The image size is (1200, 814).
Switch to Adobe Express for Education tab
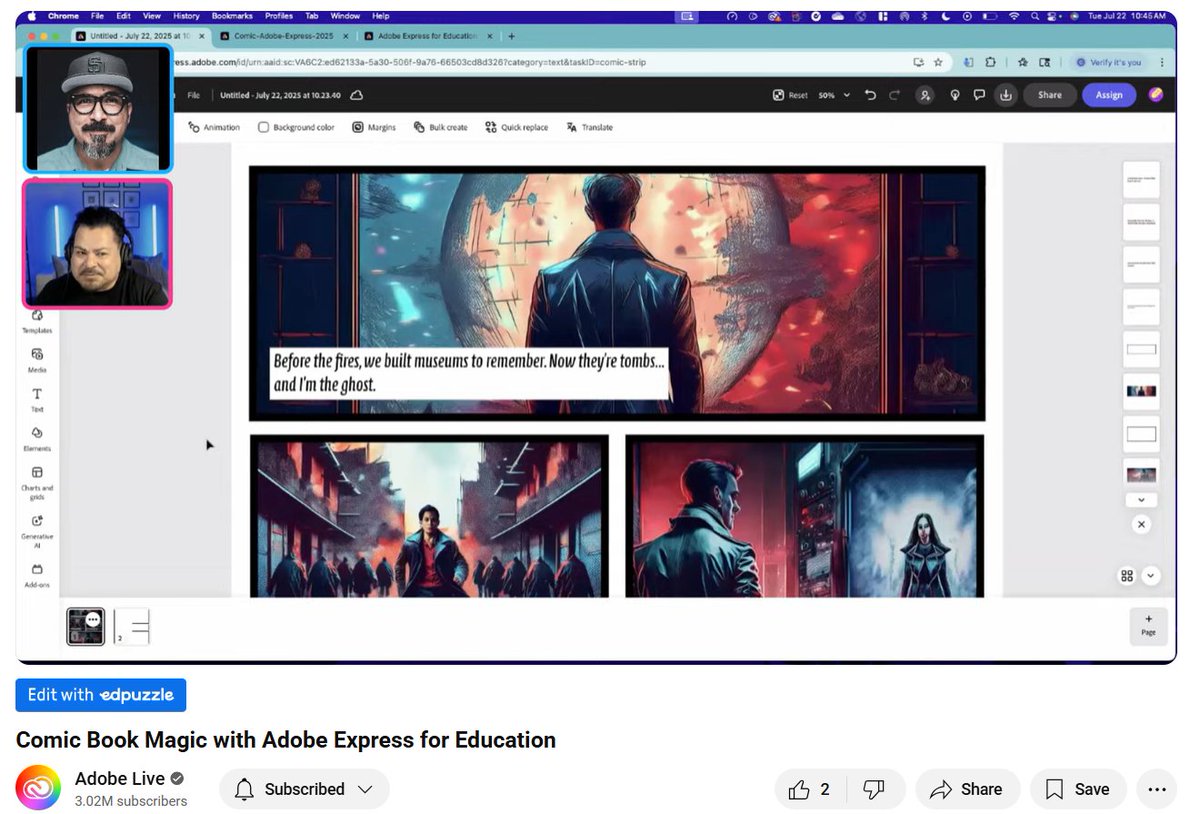431,36
